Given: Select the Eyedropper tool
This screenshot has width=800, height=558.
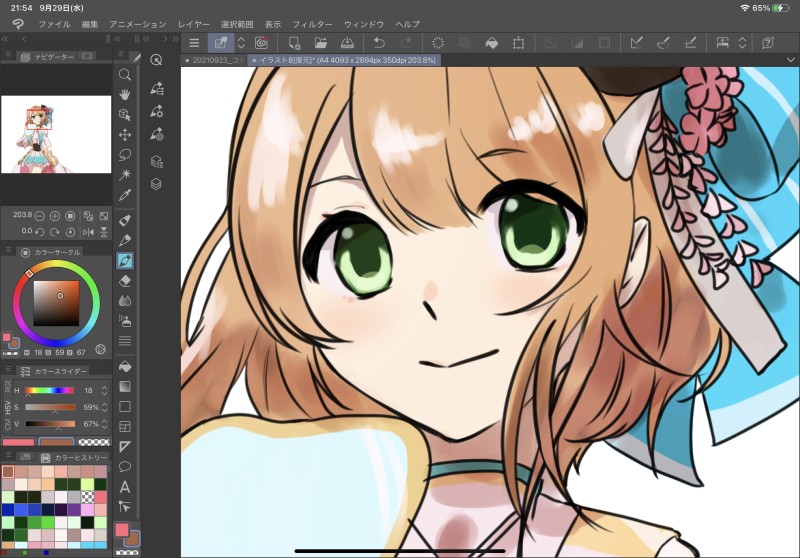Looking at the screenshot, I should tap(124, 194).
